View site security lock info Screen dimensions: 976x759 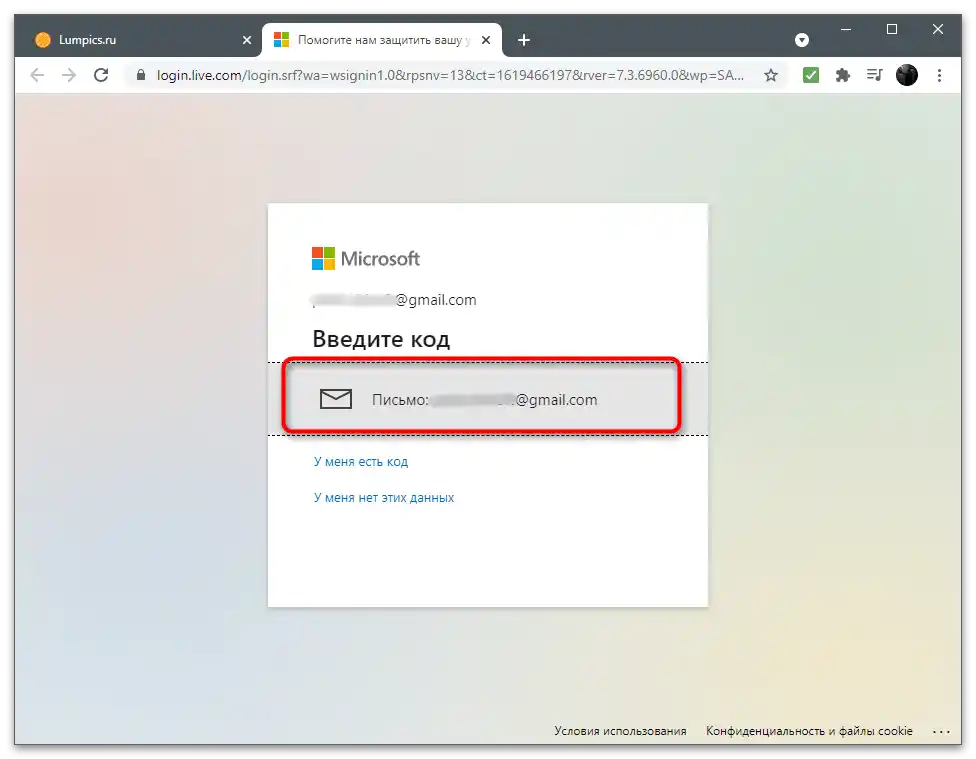[141, 75]
